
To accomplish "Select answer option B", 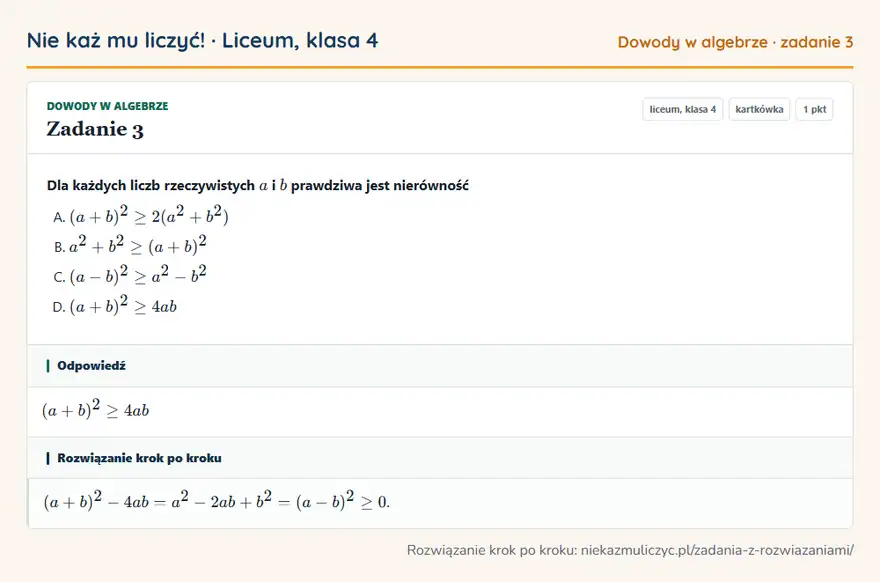I will [130, 245].
